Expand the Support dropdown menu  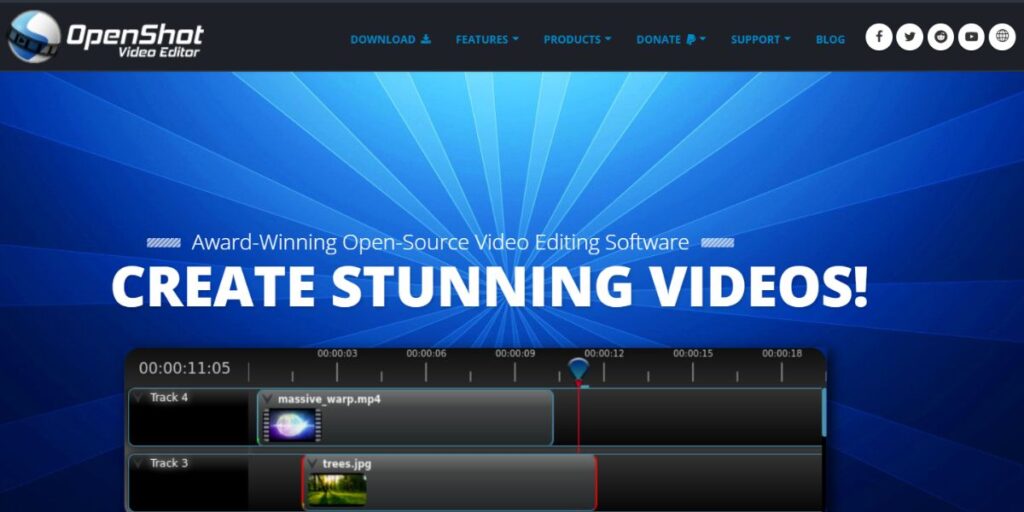pos(760,39)
